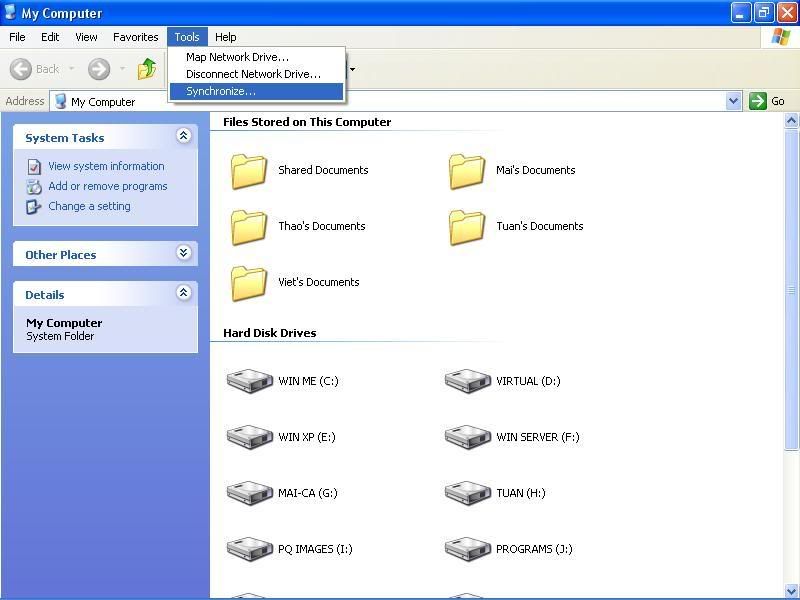Open the Address bar dropdown arrow
This screenshot has width=800, height=600.
click(x=734, y=101)
